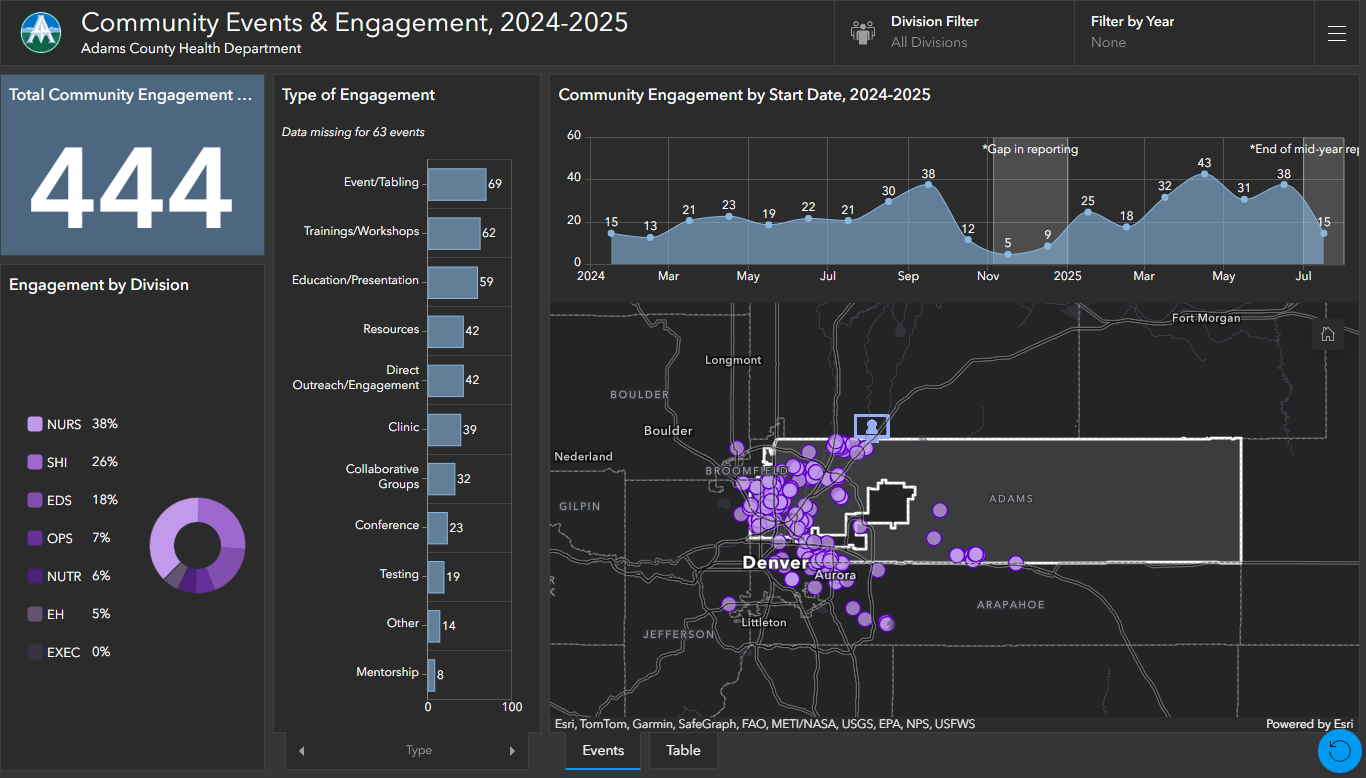Click the Type label under the bar chart
Viewport: 1366px width, 778px height.
419,751
